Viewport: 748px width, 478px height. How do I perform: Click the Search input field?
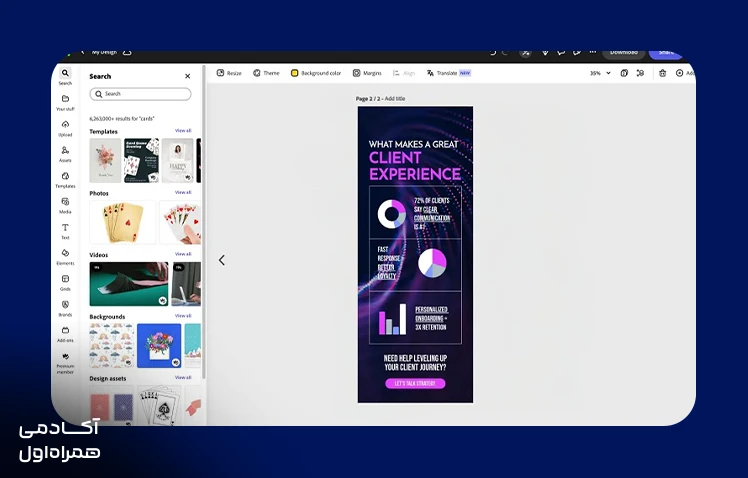140,94
